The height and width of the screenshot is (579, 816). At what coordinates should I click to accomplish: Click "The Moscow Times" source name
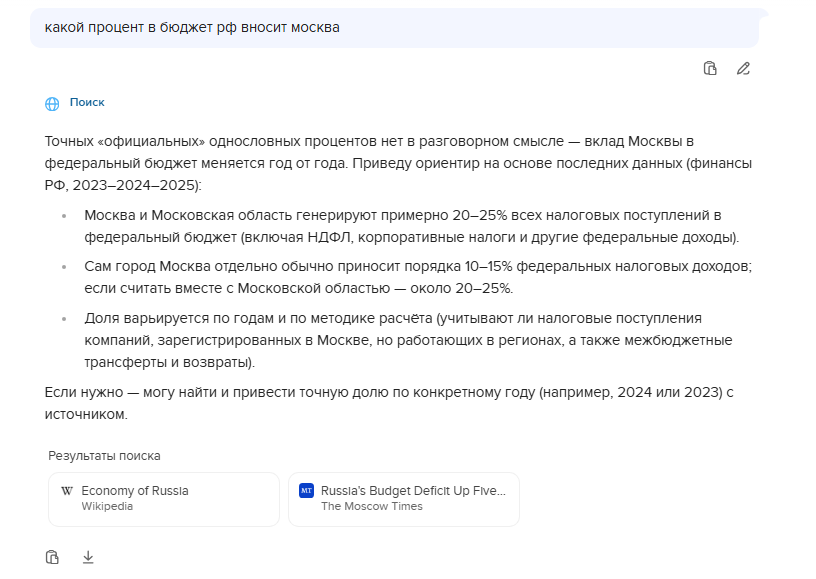coord(371,507)
